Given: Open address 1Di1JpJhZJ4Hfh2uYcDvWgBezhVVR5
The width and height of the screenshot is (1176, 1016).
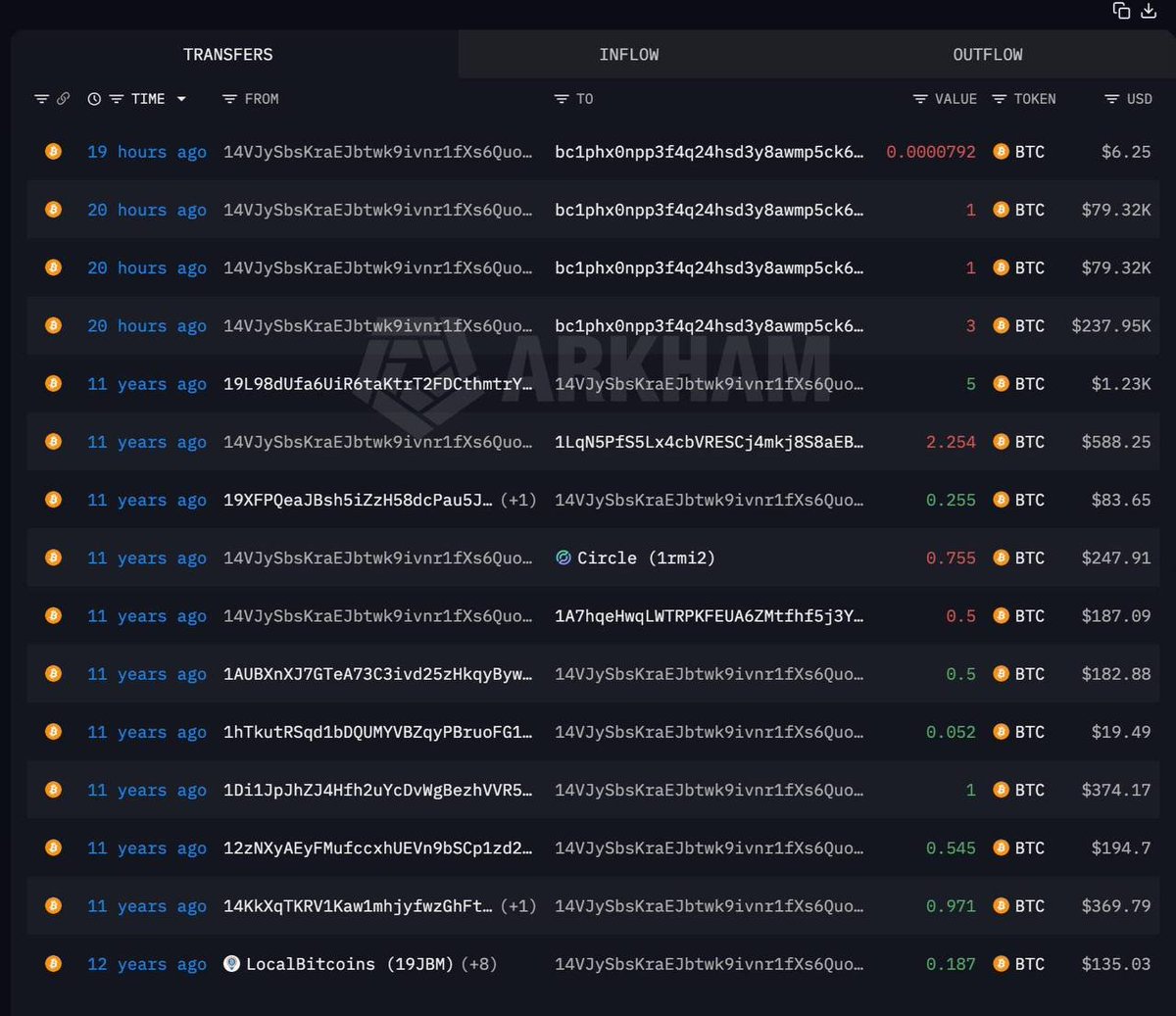Looking at the screenshot, I should point(378,790).
